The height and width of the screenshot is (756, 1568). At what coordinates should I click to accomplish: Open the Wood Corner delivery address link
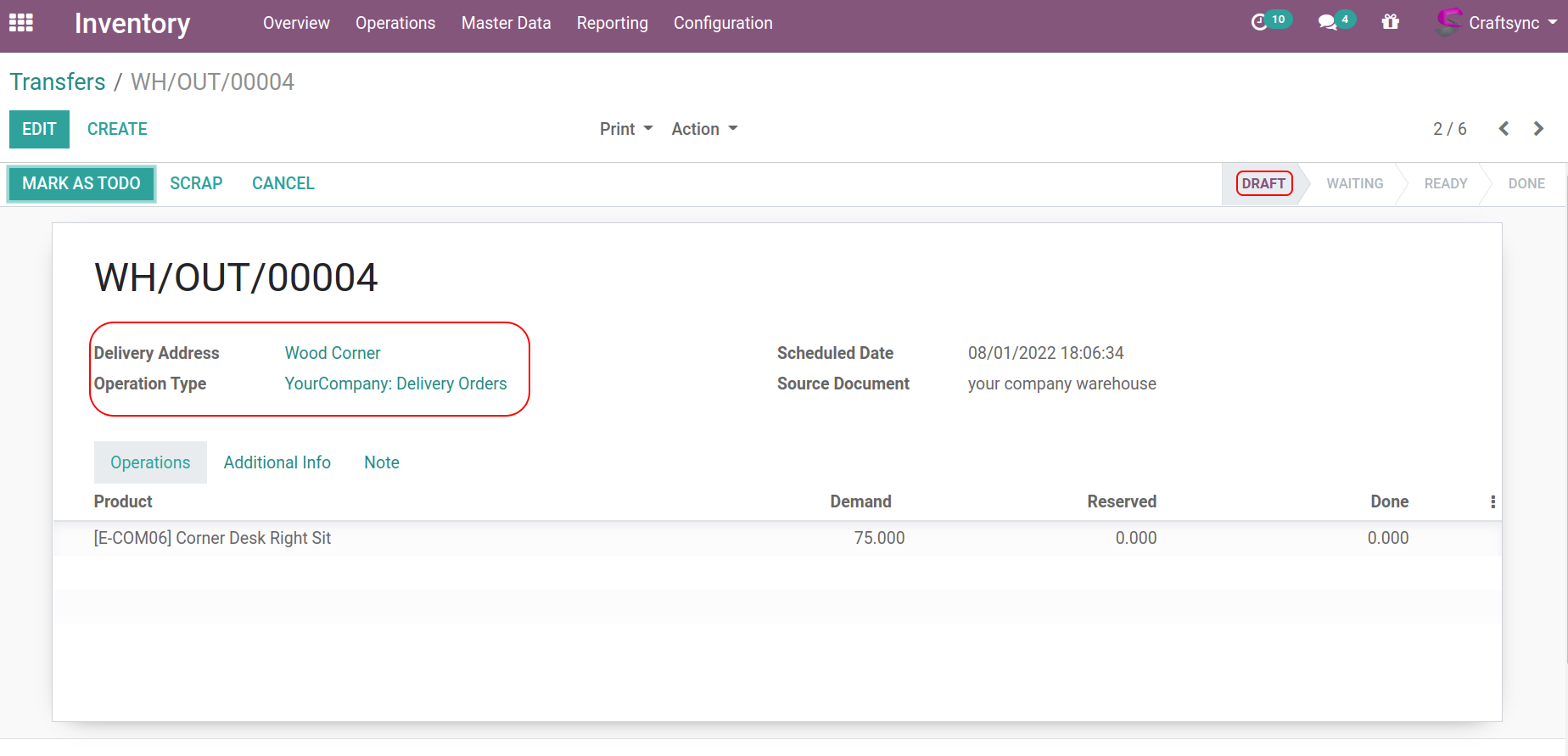tap(332, 353)
